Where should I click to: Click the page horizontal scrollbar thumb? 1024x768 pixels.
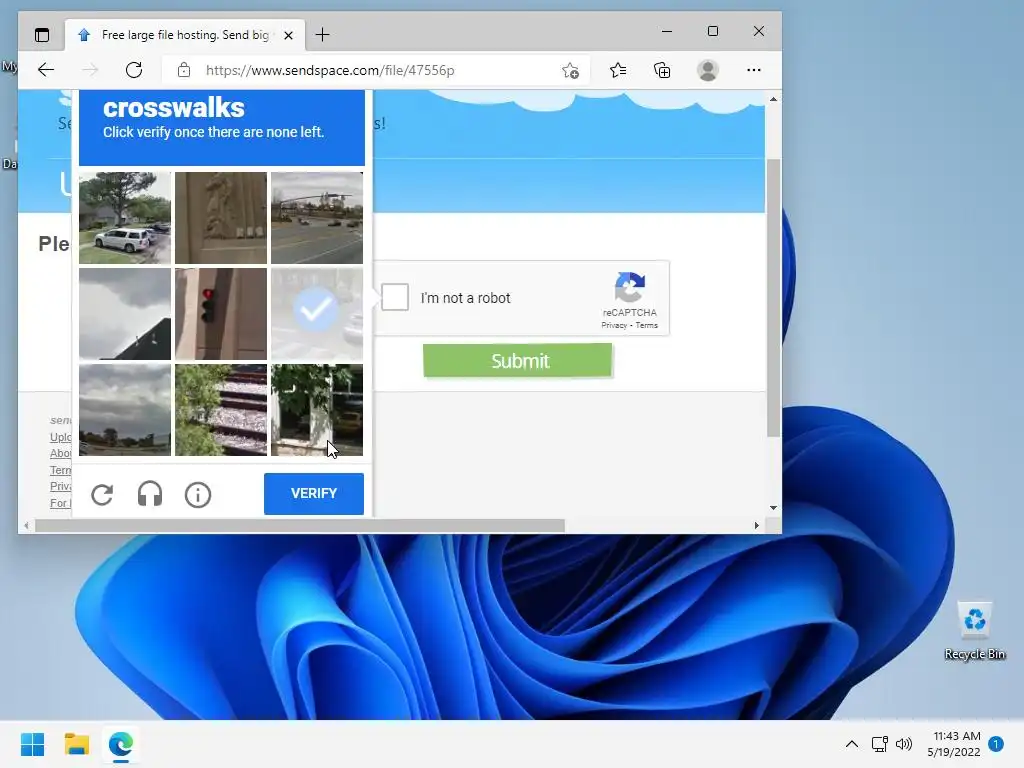click(300, 526)
